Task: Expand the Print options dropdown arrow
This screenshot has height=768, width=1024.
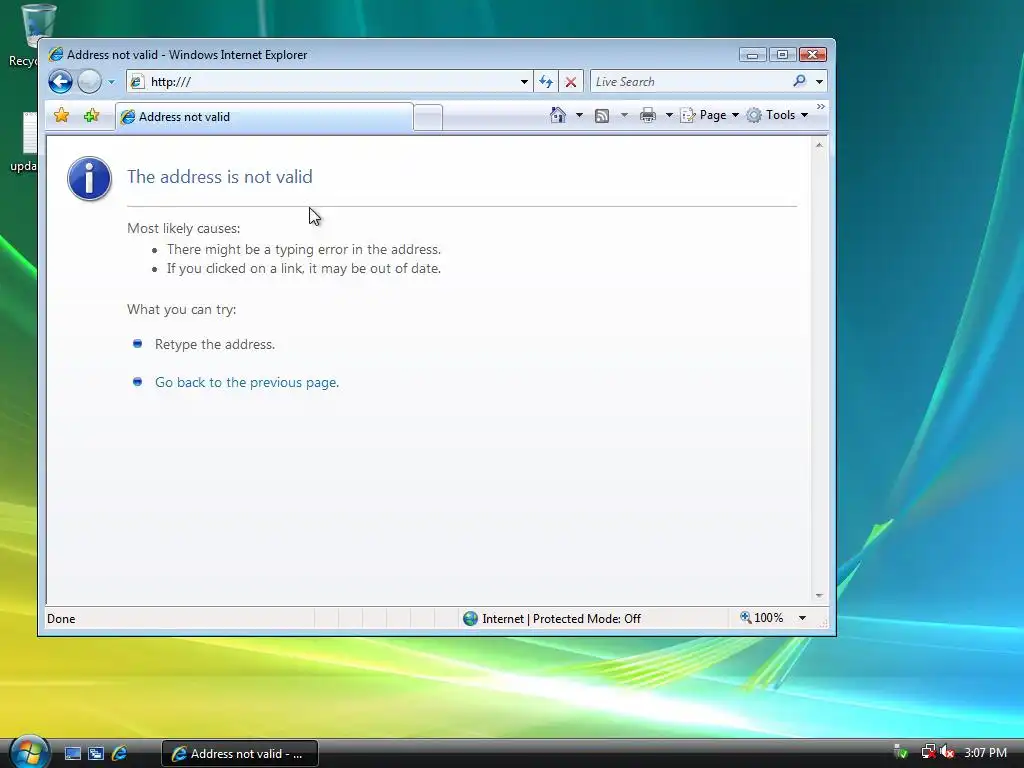Action: [669, 115]
